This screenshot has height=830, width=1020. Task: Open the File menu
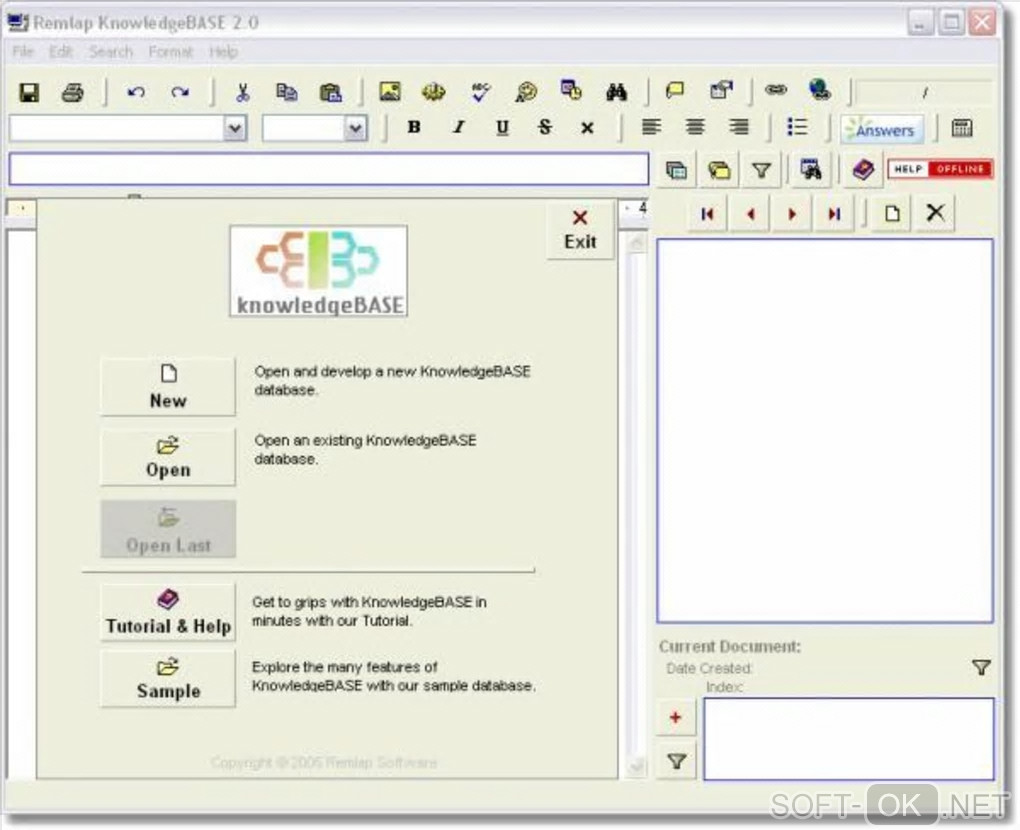point(23,51)
